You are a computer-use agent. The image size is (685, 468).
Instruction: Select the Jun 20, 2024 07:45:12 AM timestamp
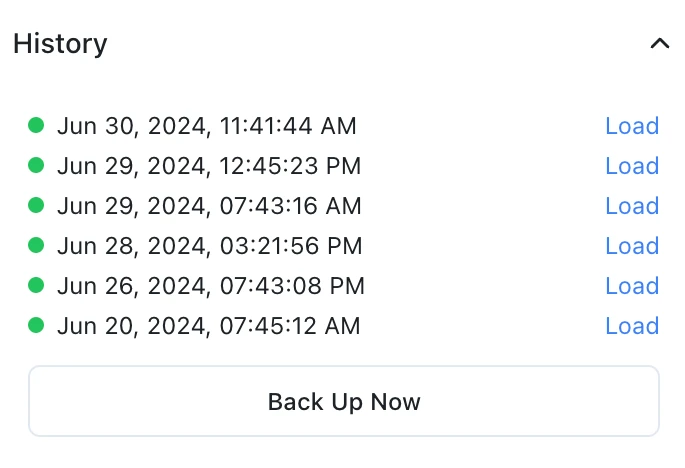[x=208, y=326]
